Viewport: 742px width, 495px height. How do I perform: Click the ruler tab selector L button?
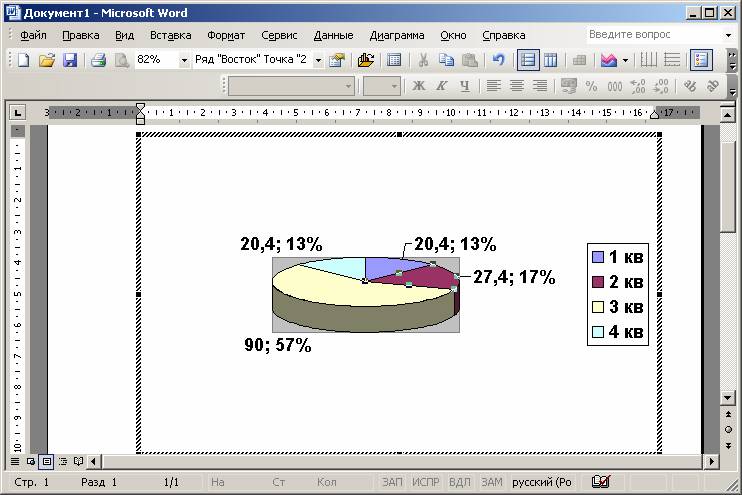point(18,113)
